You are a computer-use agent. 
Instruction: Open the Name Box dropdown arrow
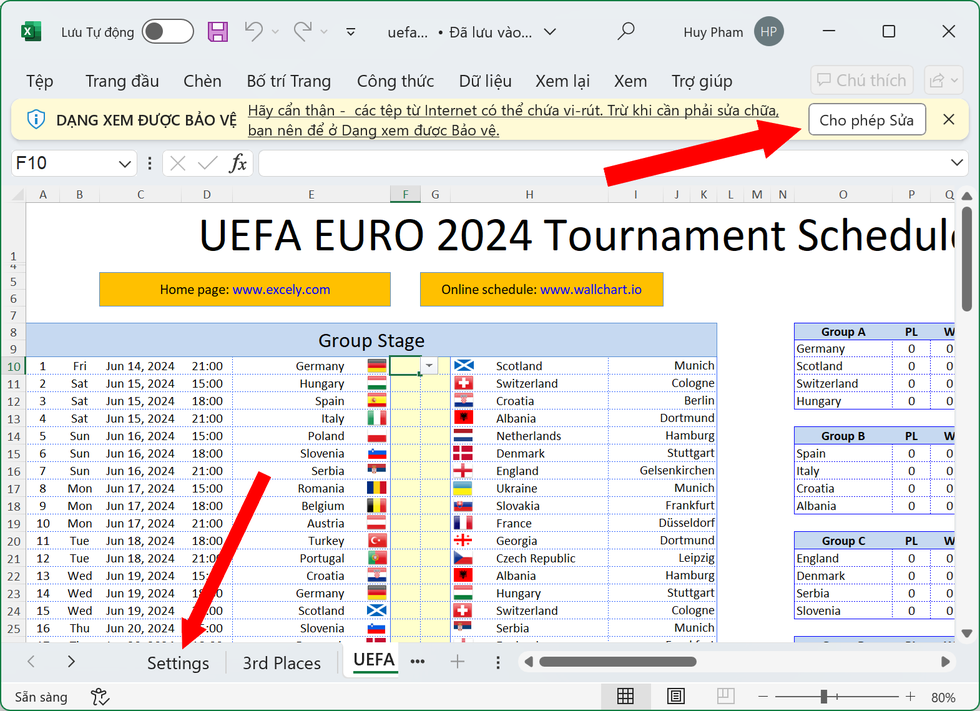click(124, 162)
